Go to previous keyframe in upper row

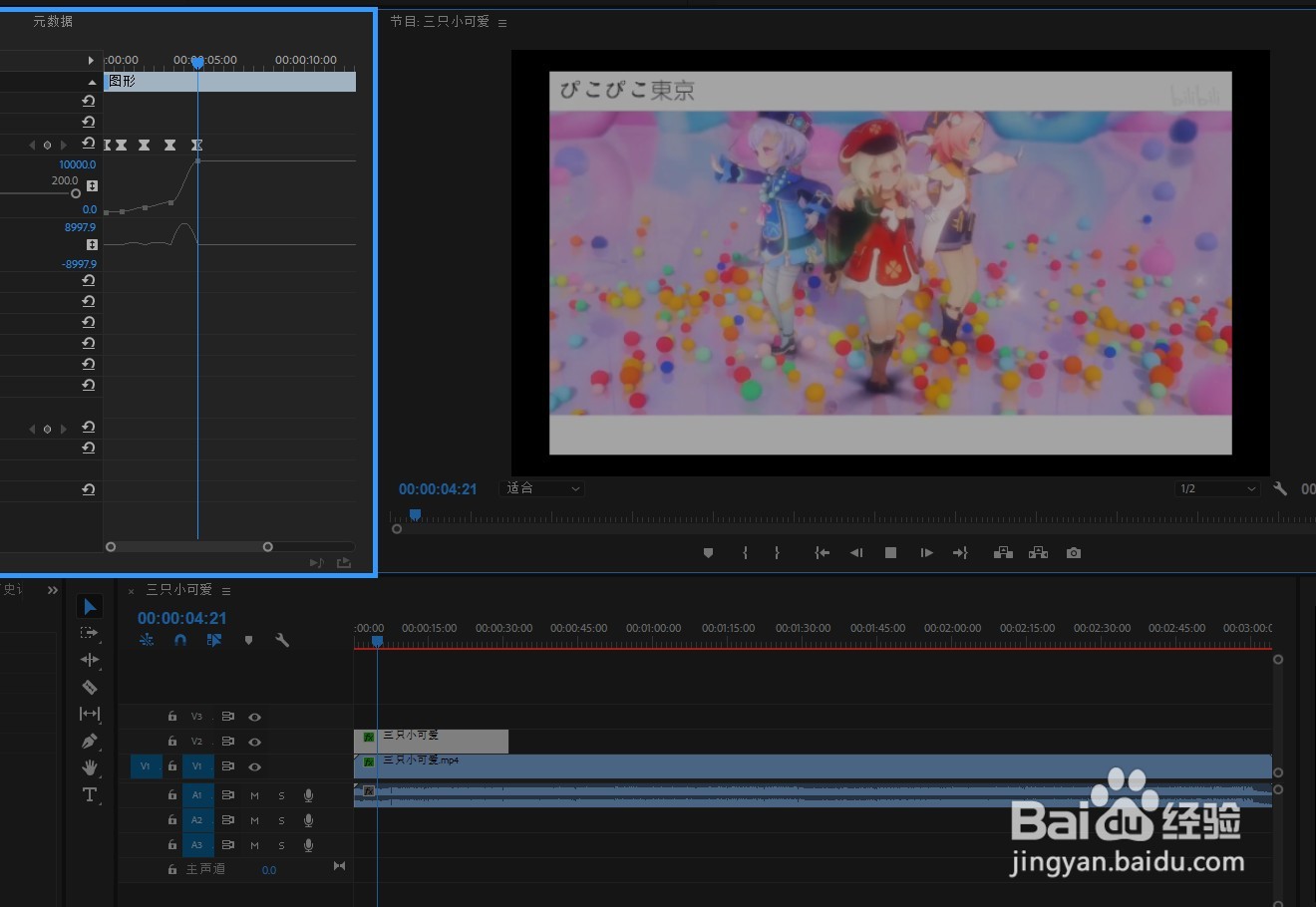32,146
